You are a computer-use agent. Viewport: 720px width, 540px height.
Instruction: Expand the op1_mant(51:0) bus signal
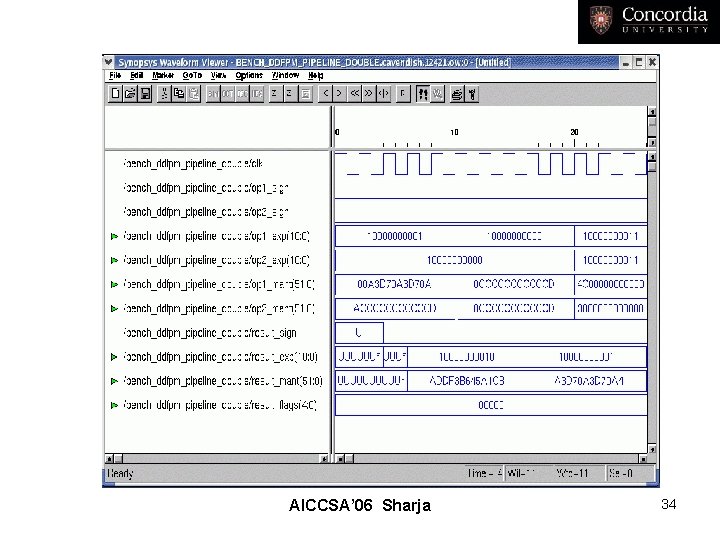click(x=114, y=285)
